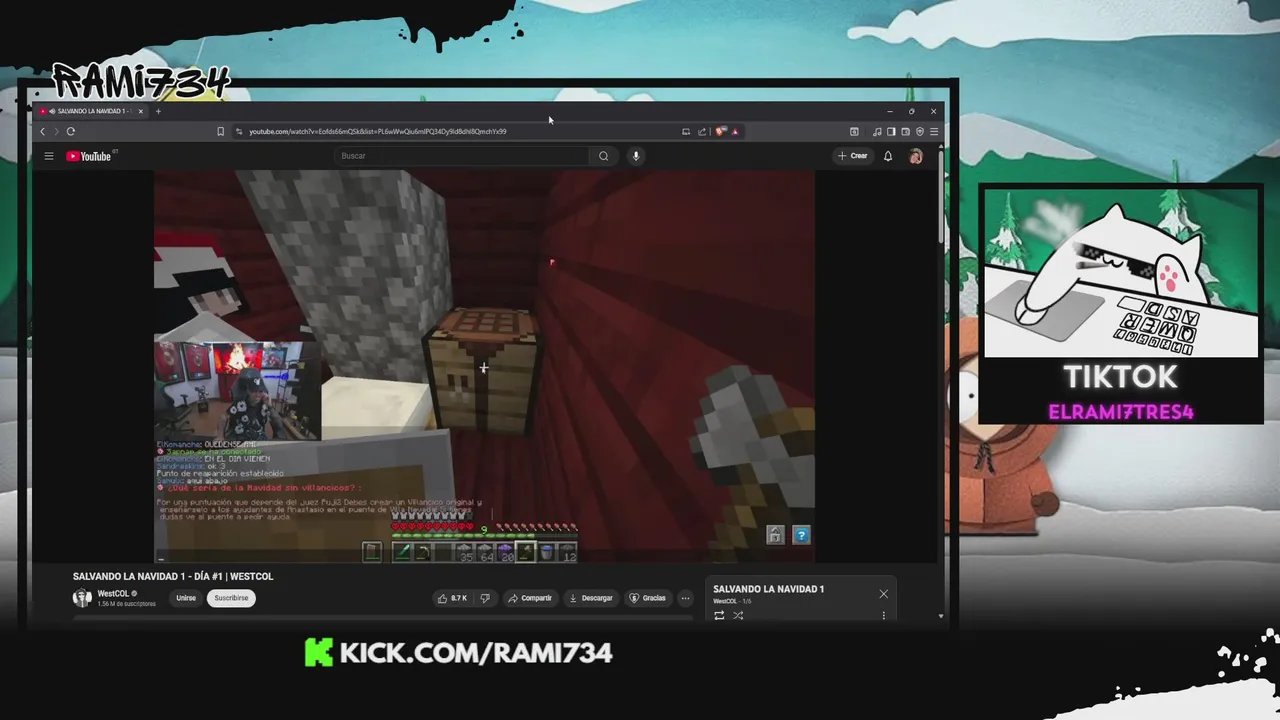Click the page vertical scrollbar
Screen dimensions: 1280x720
pyautogui.click(x=941, y=200)
